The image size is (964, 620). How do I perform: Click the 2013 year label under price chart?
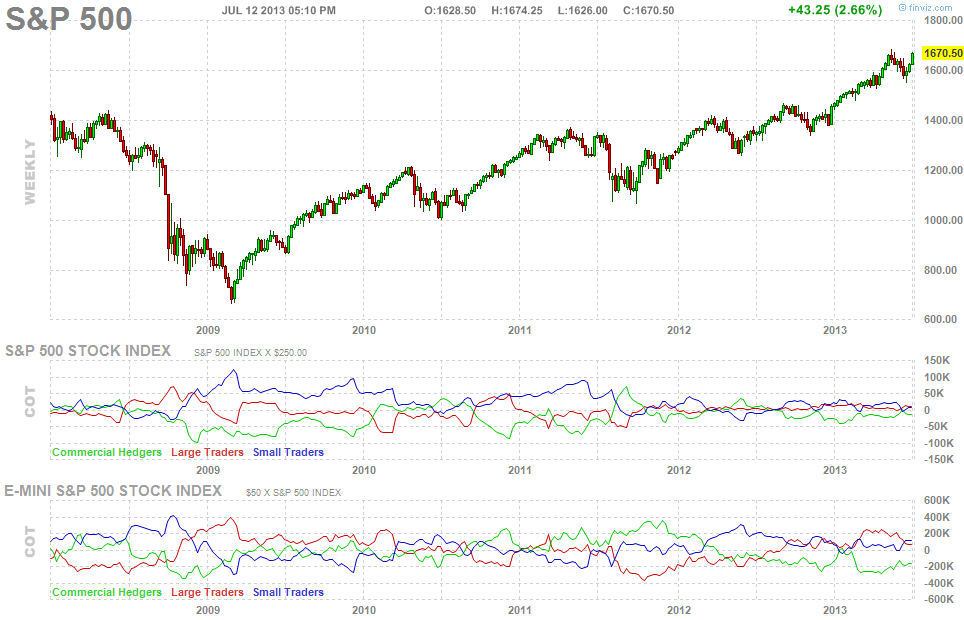pos(835,330)
